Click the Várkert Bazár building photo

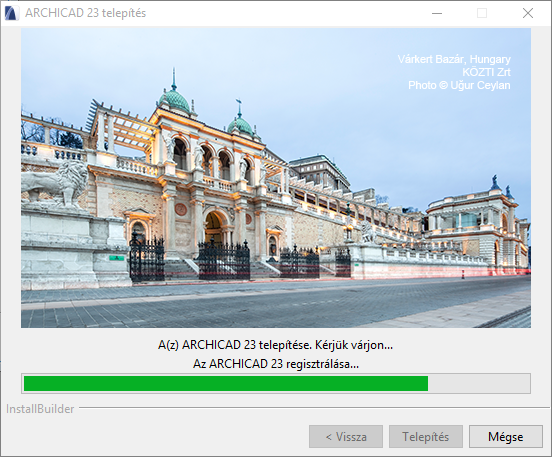(x=276, y=178)
